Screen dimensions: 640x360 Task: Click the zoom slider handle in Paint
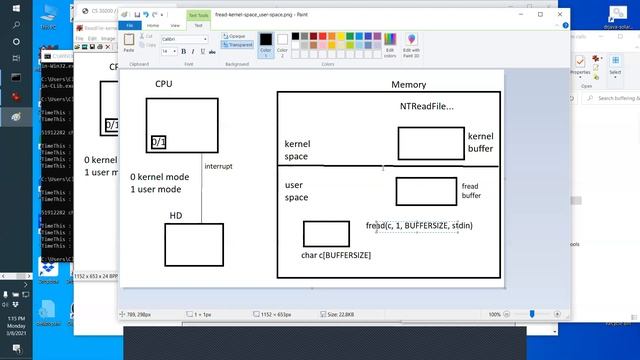pyautogui.click(x=532, y=314)
